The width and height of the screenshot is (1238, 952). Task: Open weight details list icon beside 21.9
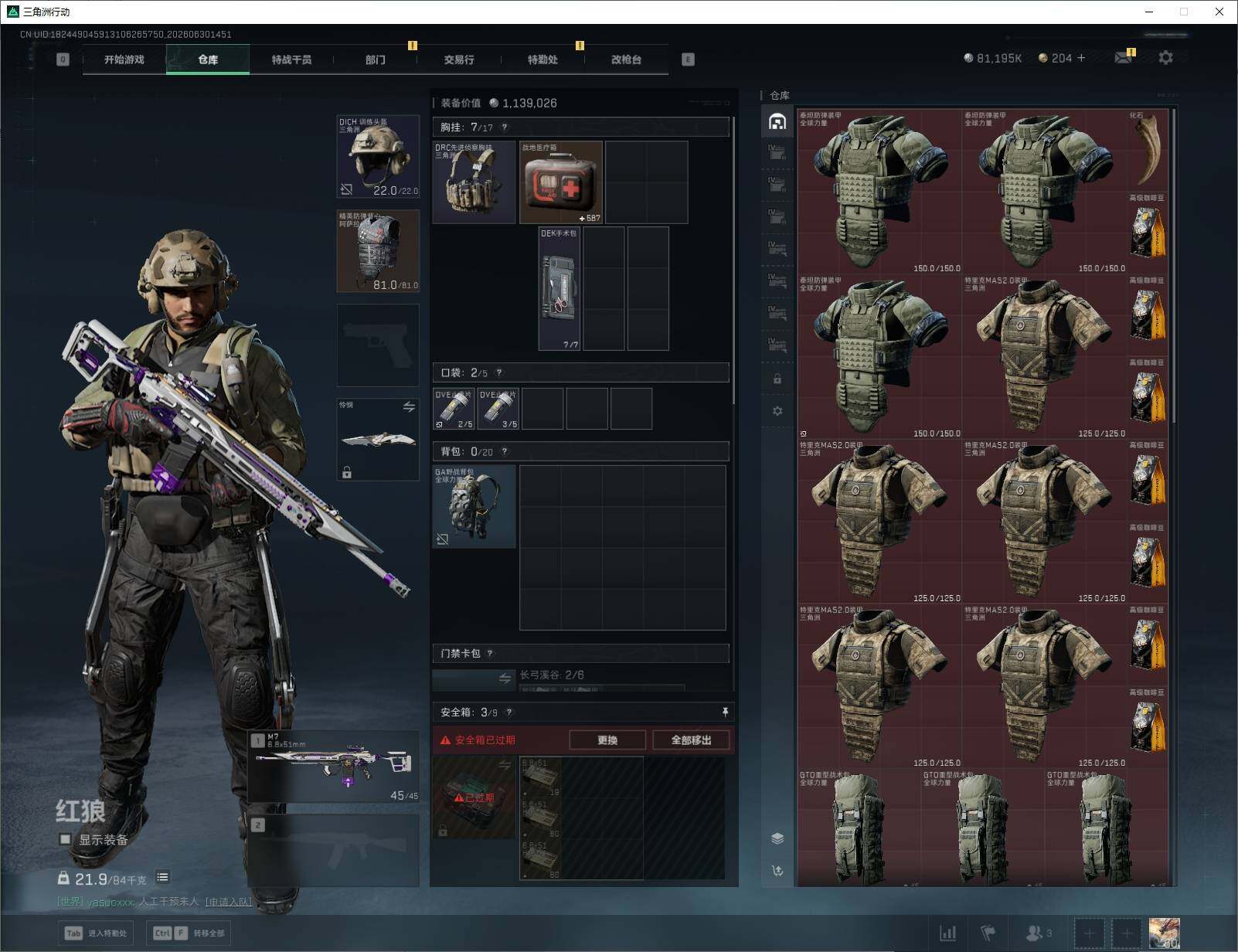pyautogui.click(x=162, y=877)
